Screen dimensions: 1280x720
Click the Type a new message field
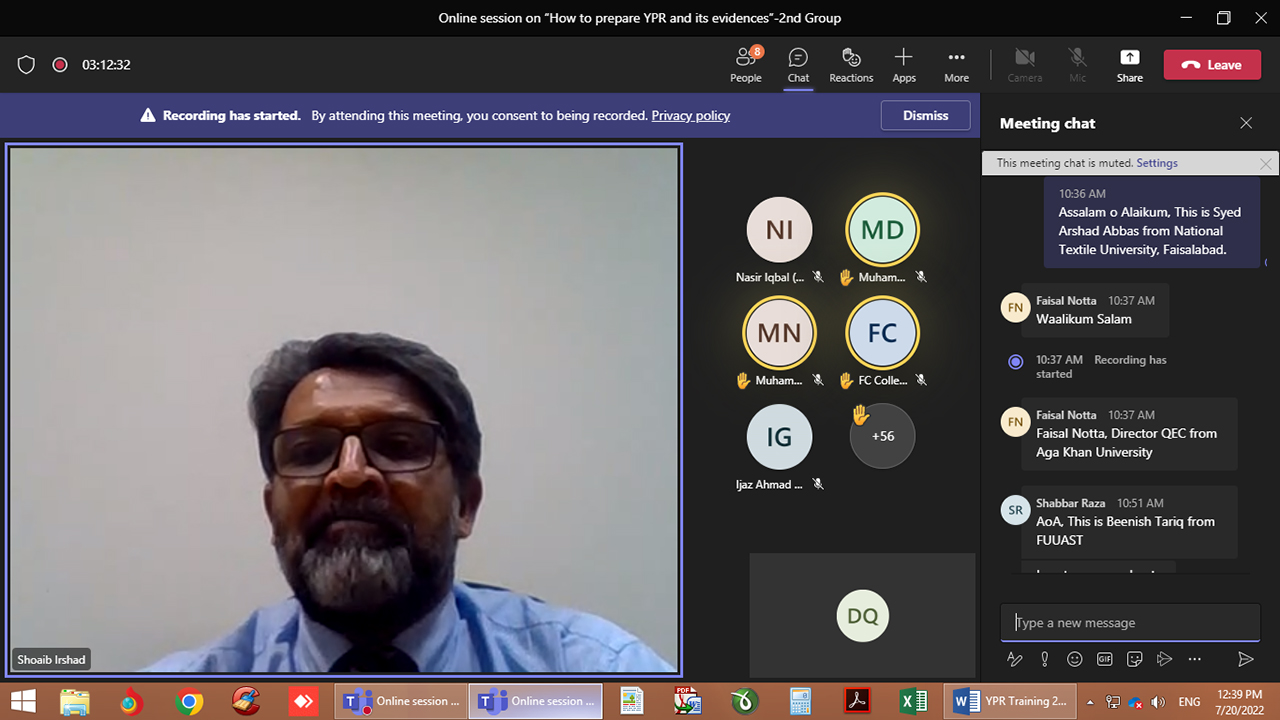[x=1130, y=622]
